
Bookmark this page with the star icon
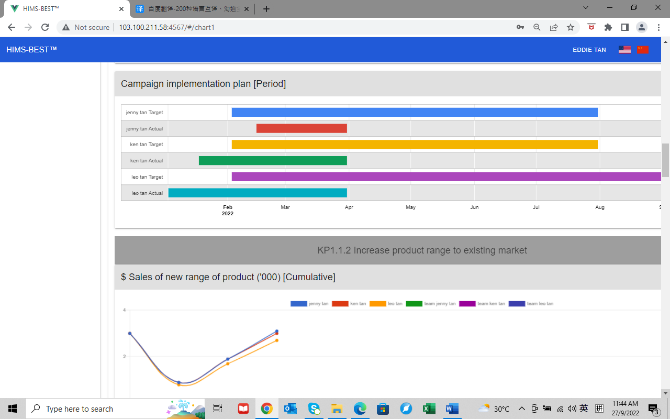(x=571, y=27)
